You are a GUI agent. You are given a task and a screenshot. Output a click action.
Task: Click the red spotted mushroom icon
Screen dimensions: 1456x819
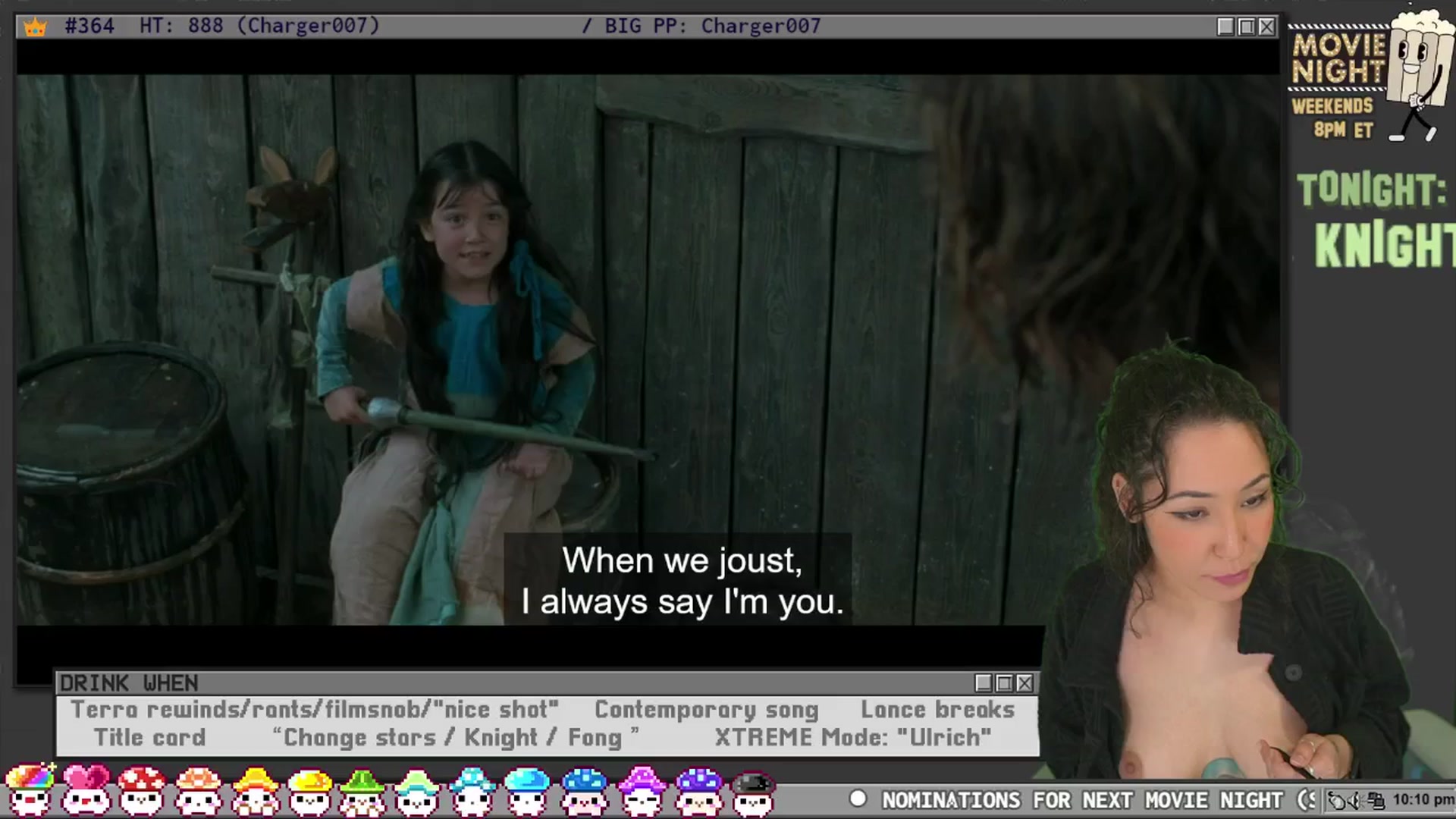tap(141, 789)
